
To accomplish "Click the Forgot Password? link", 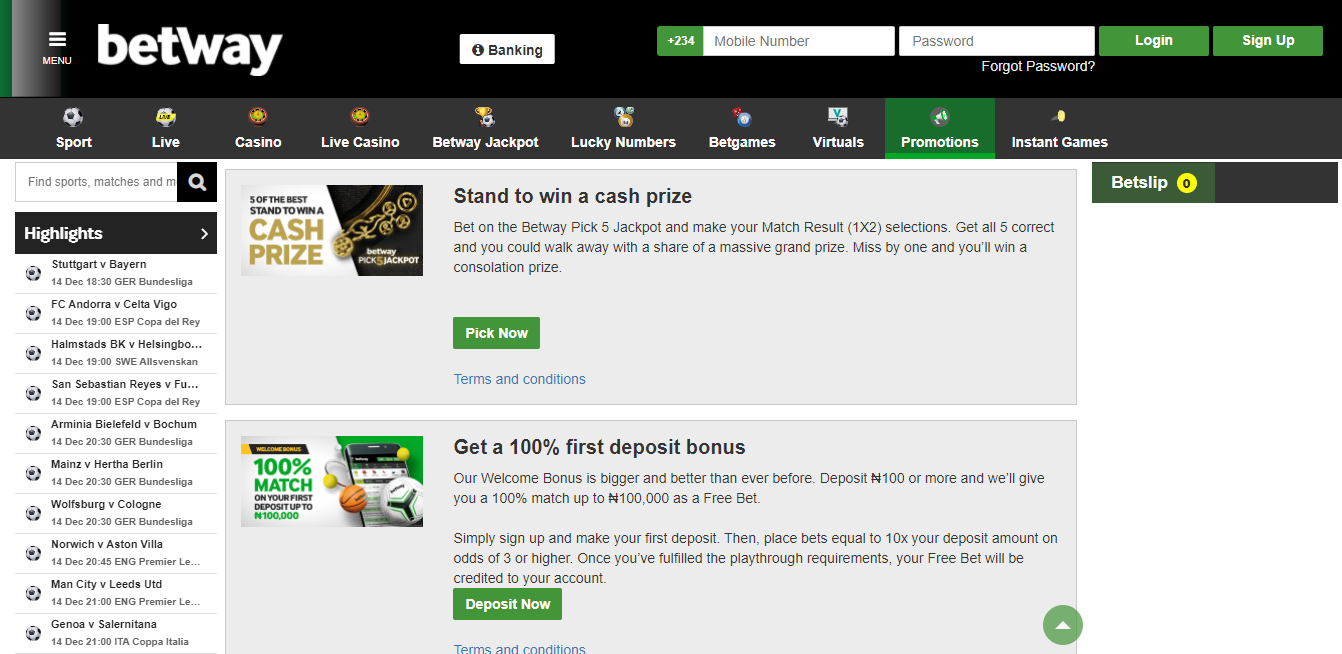I will (1038, 66).
